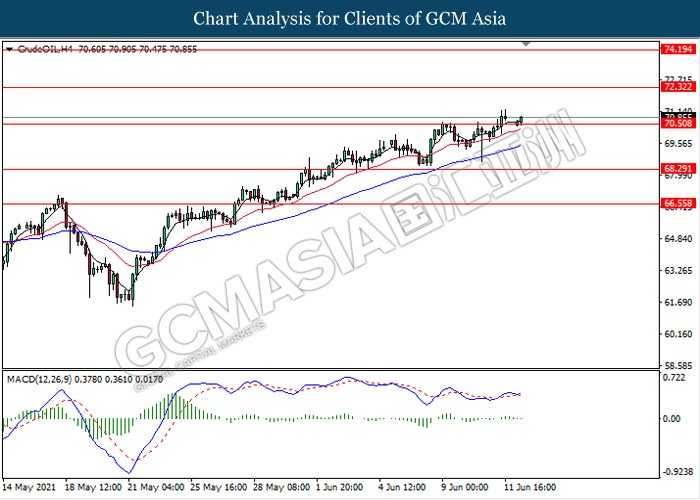This screenshot has width=700, height=500.
Task: Click the CrudeOIL,H4 symbol title text
Action: [45, 50]
